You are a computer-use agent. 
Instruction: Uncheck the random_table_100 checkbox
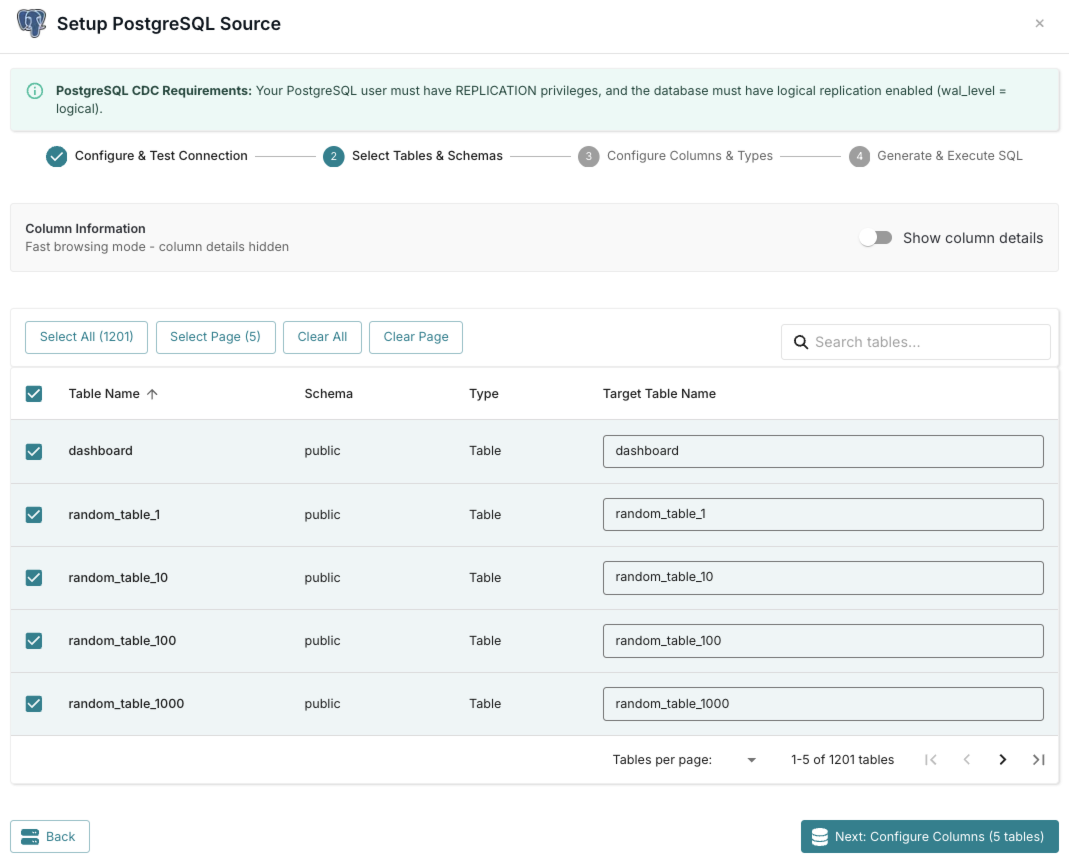click(34, 641)
